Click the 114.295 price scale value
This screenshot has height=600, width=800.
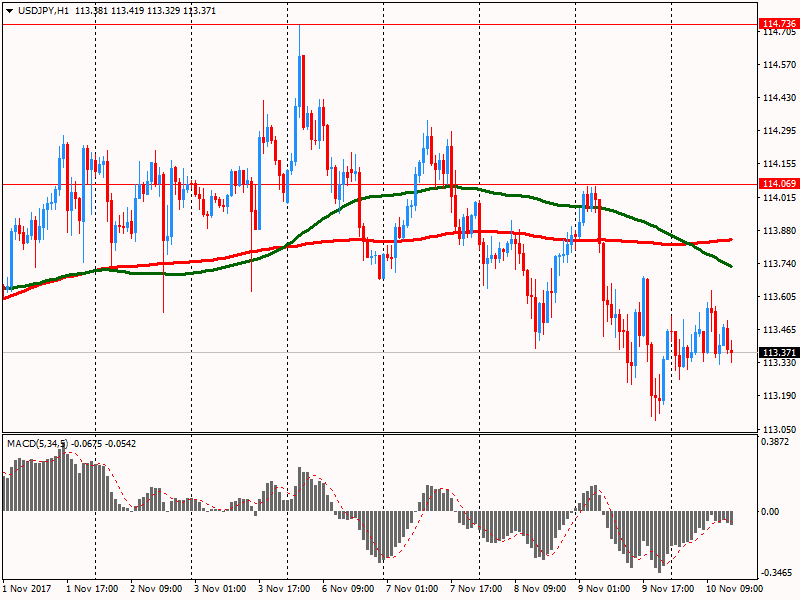(779, 131)
